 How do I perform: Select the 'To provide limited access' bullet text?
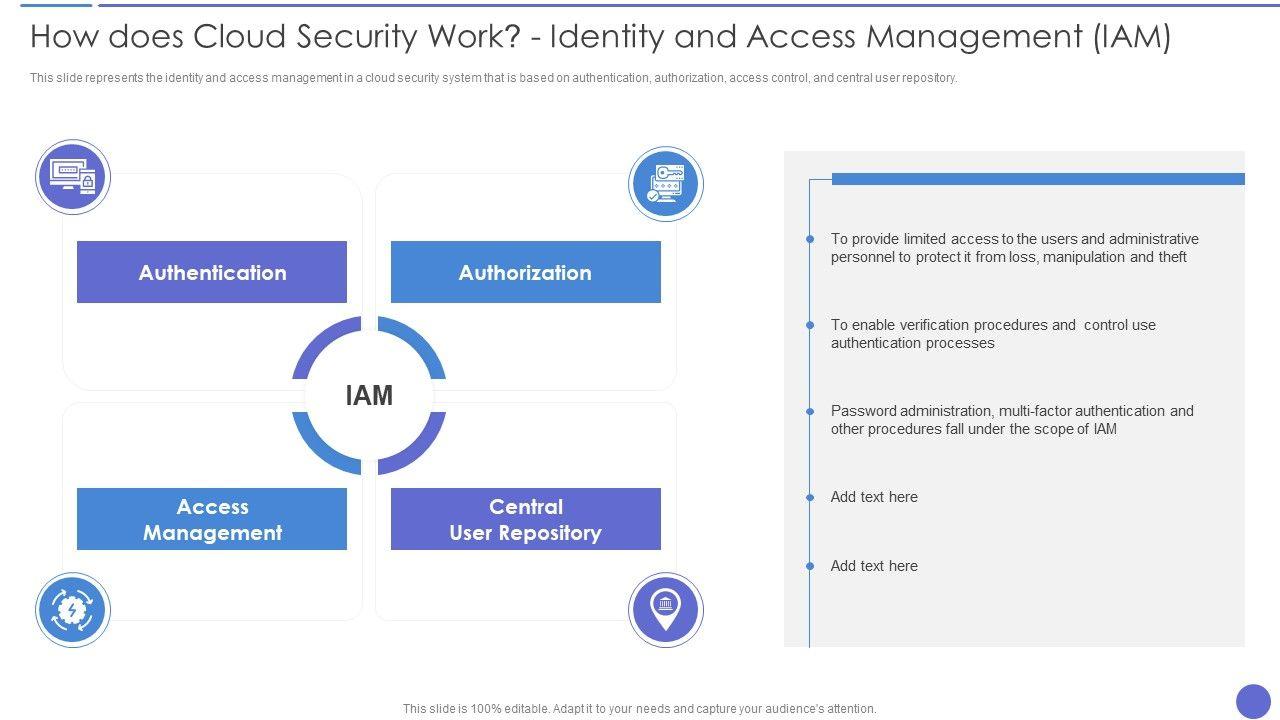[x=1014, y=248]
